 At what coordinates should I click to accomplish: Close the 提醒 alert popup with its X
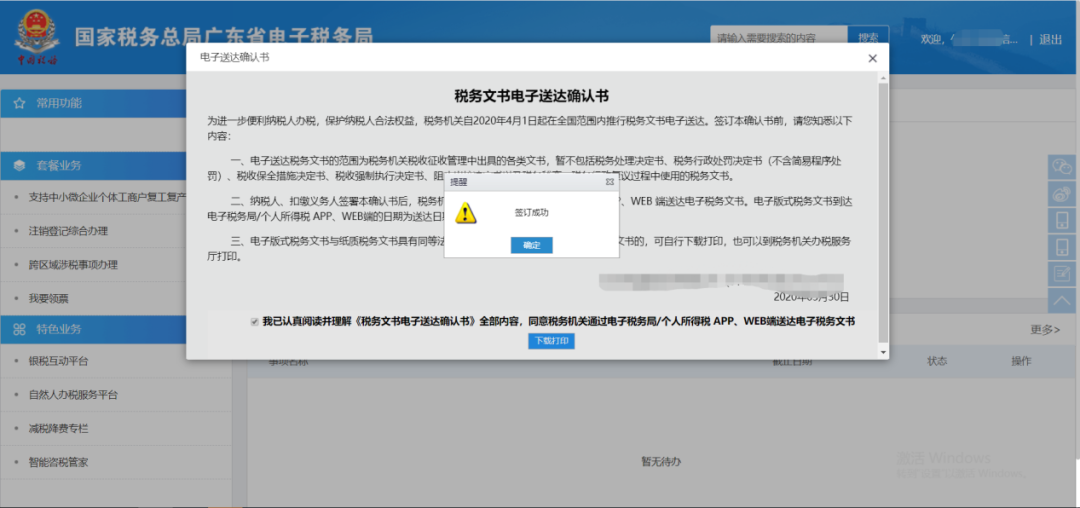(609, 182)
